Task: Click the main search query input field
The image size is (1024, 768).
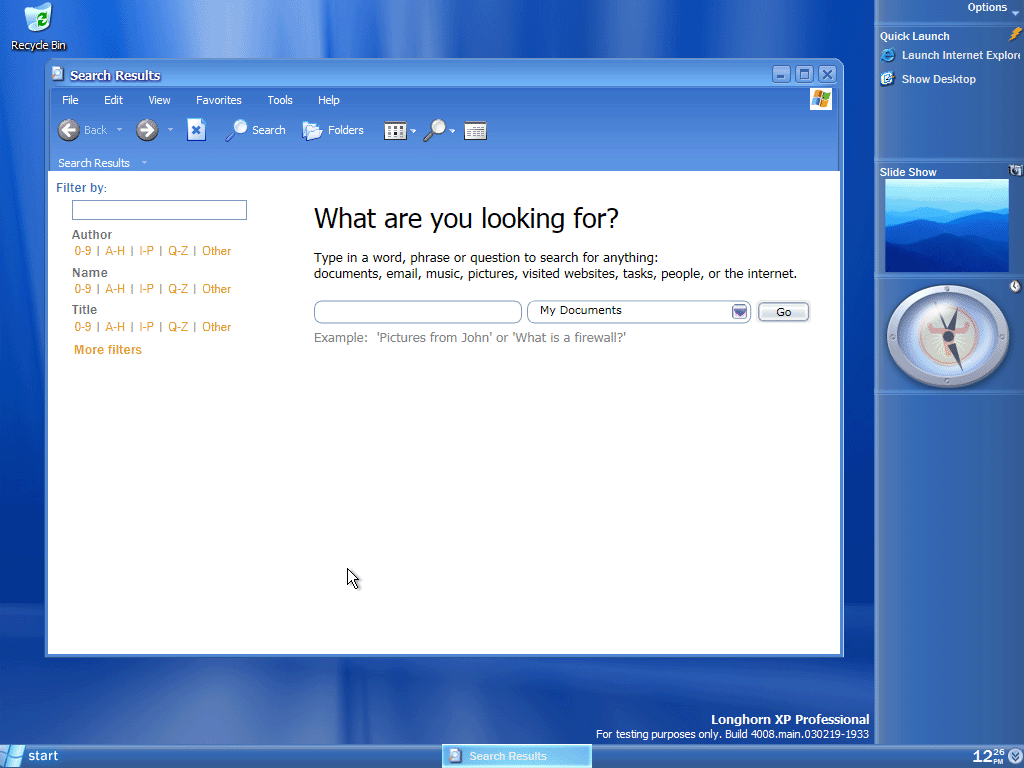Action: pyautogui.click(x=418, y=312)
